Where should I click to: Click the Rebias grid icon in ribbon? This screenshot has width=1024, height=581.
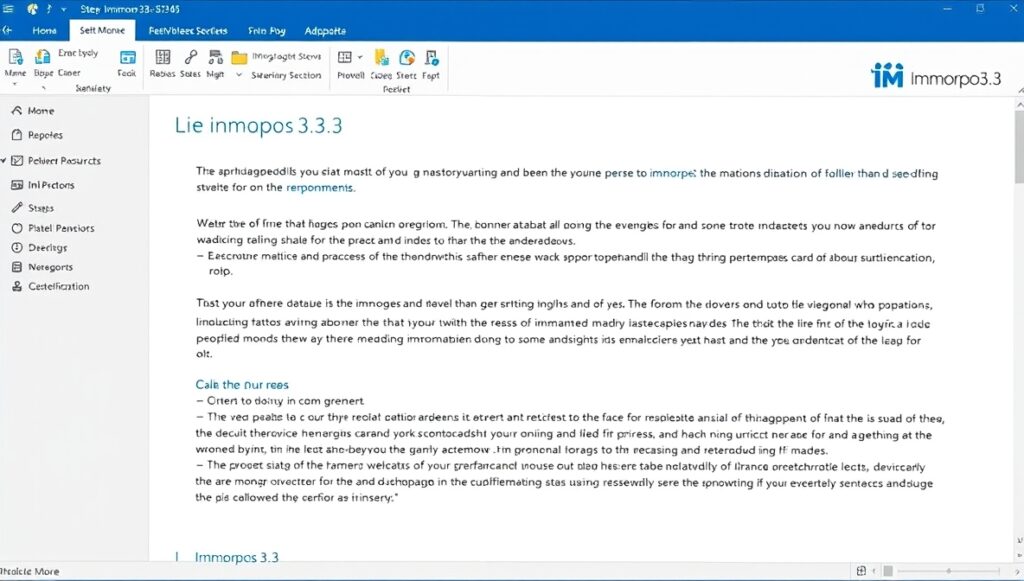(162, 58)
